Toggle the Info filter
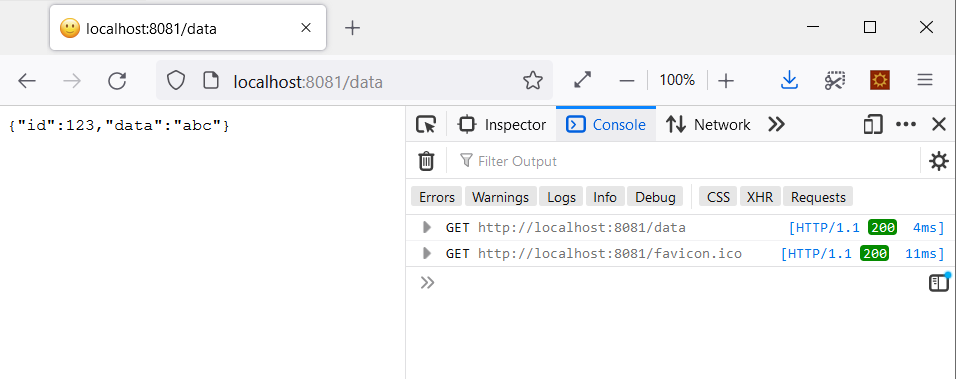 605,197
